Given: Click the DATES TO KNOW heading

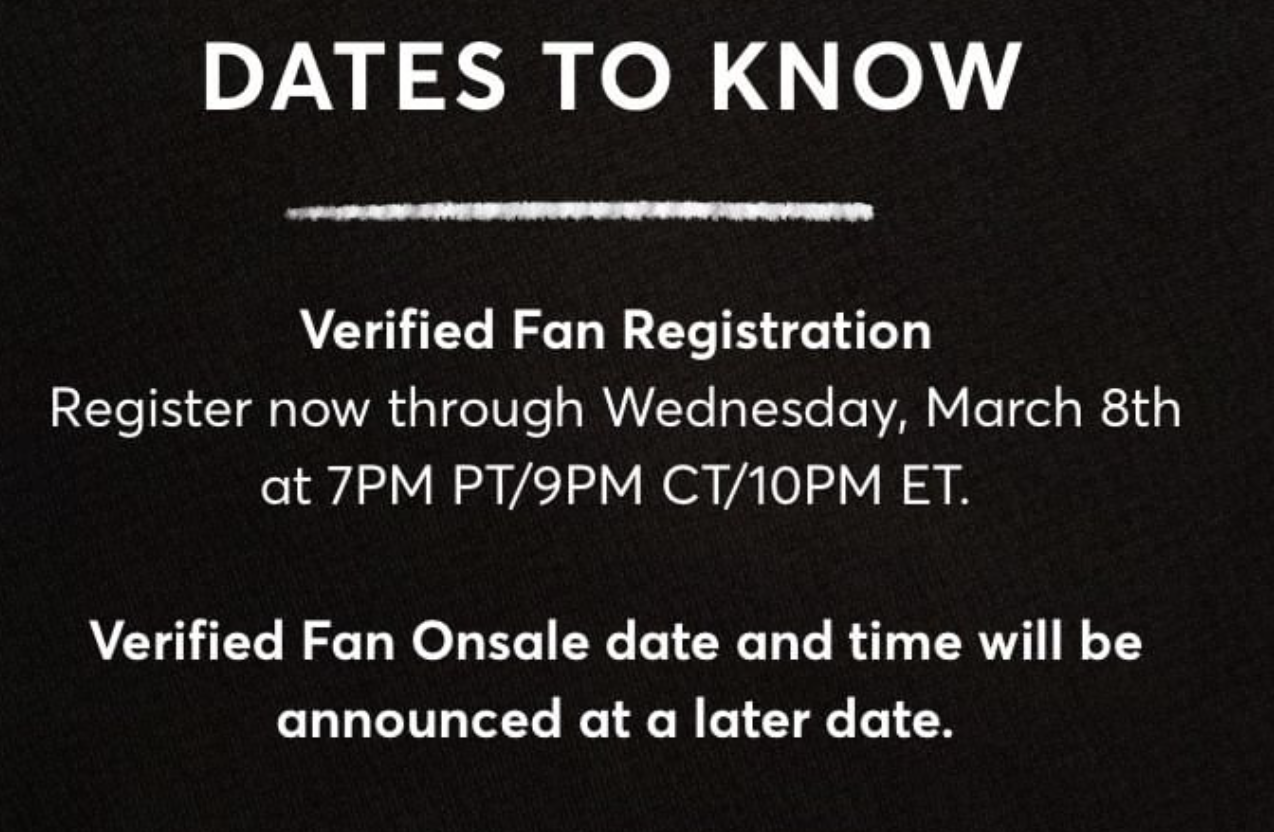Looking at the screenshot, I should click(x=612, y=76).
